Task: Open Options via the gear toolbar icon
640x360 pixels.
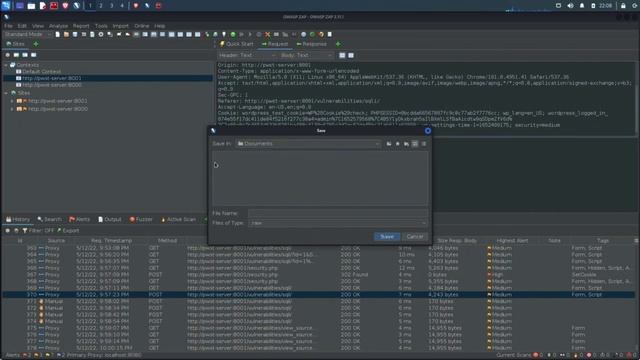Action: click(x=101, y=35)
